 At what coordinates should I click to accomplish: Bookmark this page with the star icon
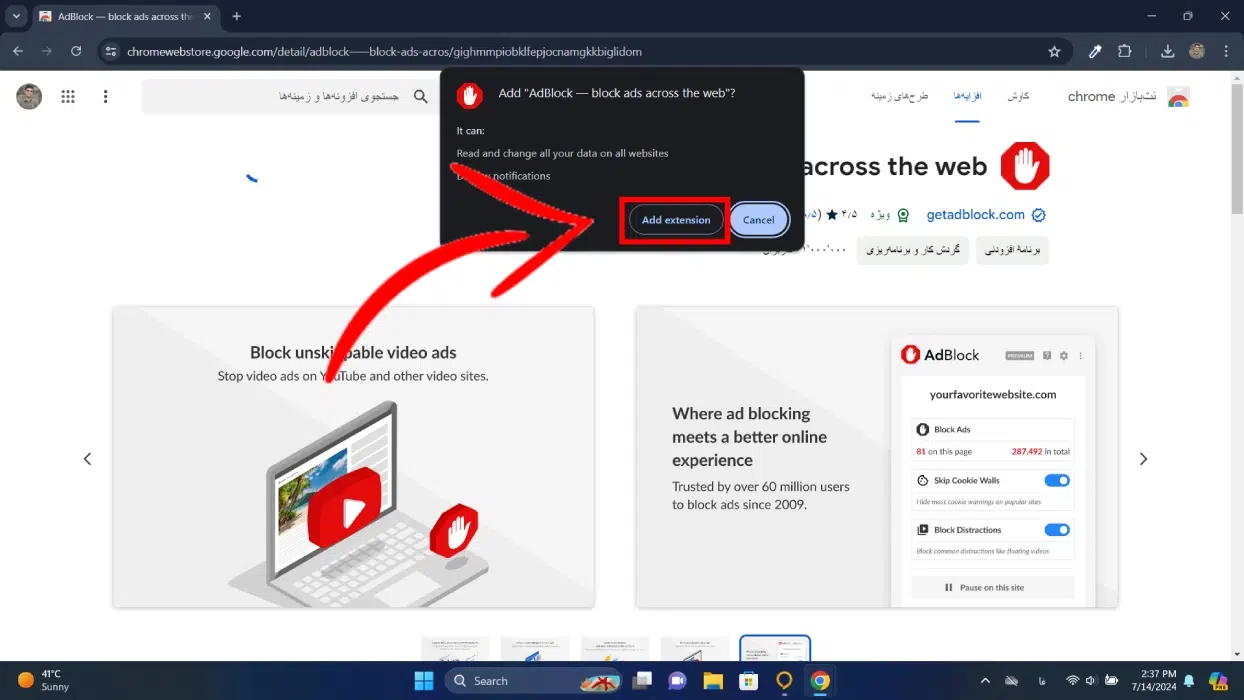(x=1054, y=51)
